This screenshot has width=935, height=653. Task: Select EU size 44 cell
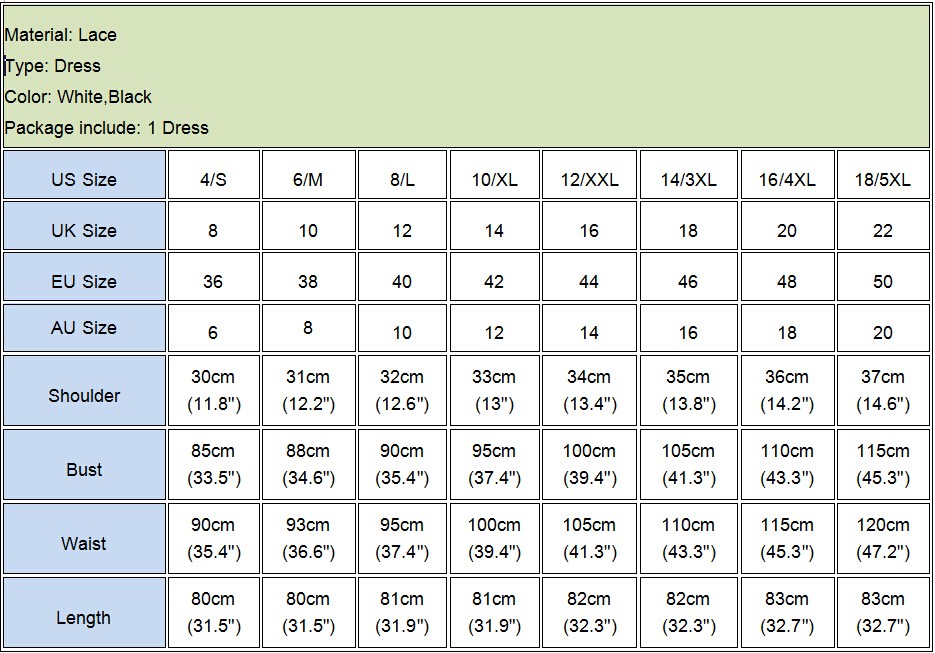589,281
